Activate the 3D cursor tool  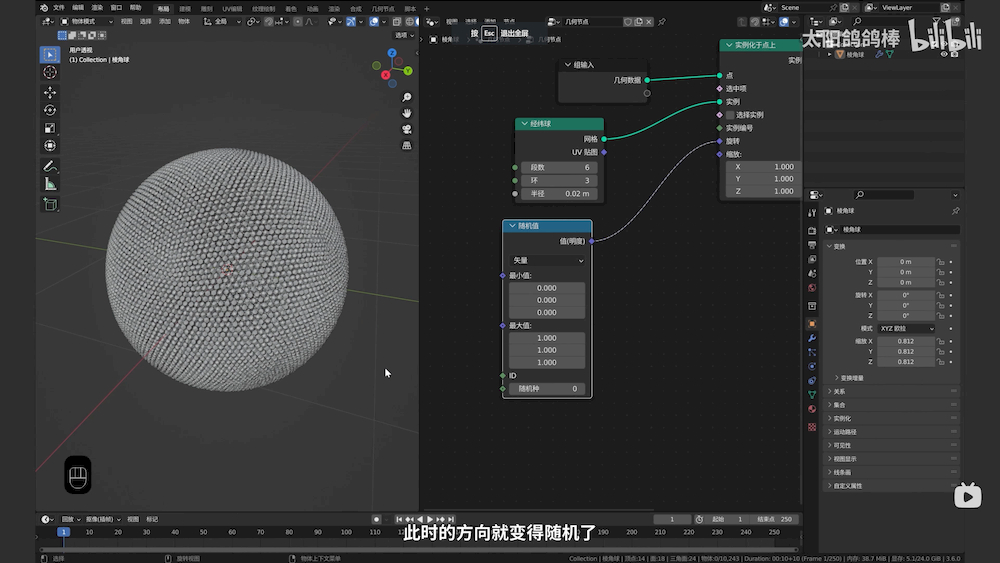[50, 73]
